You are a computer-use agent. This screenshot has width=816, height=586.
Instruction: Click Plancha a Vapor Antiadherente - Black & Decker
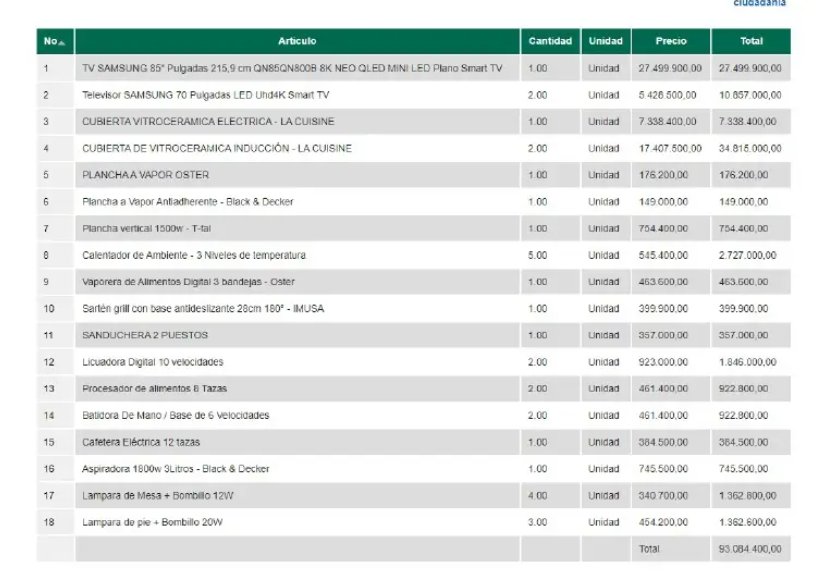click(188, 201)
